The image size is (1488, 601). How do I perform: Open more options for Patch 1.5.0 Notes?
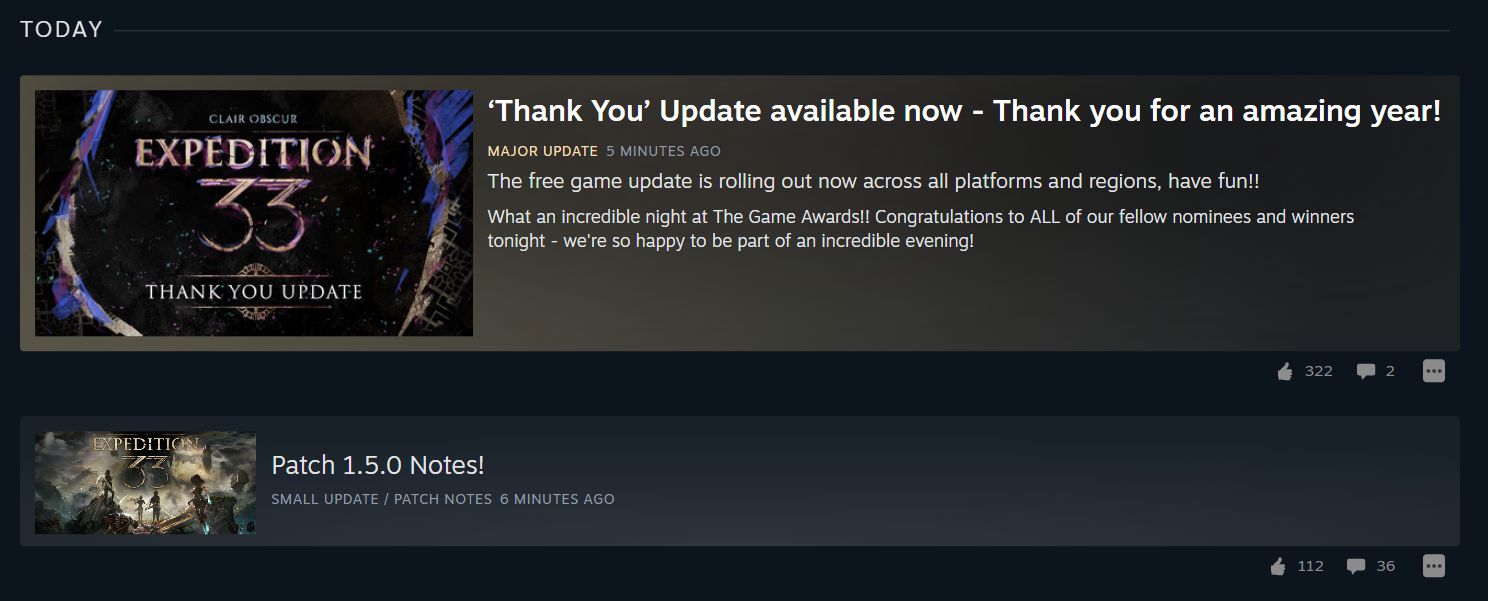1434,566
